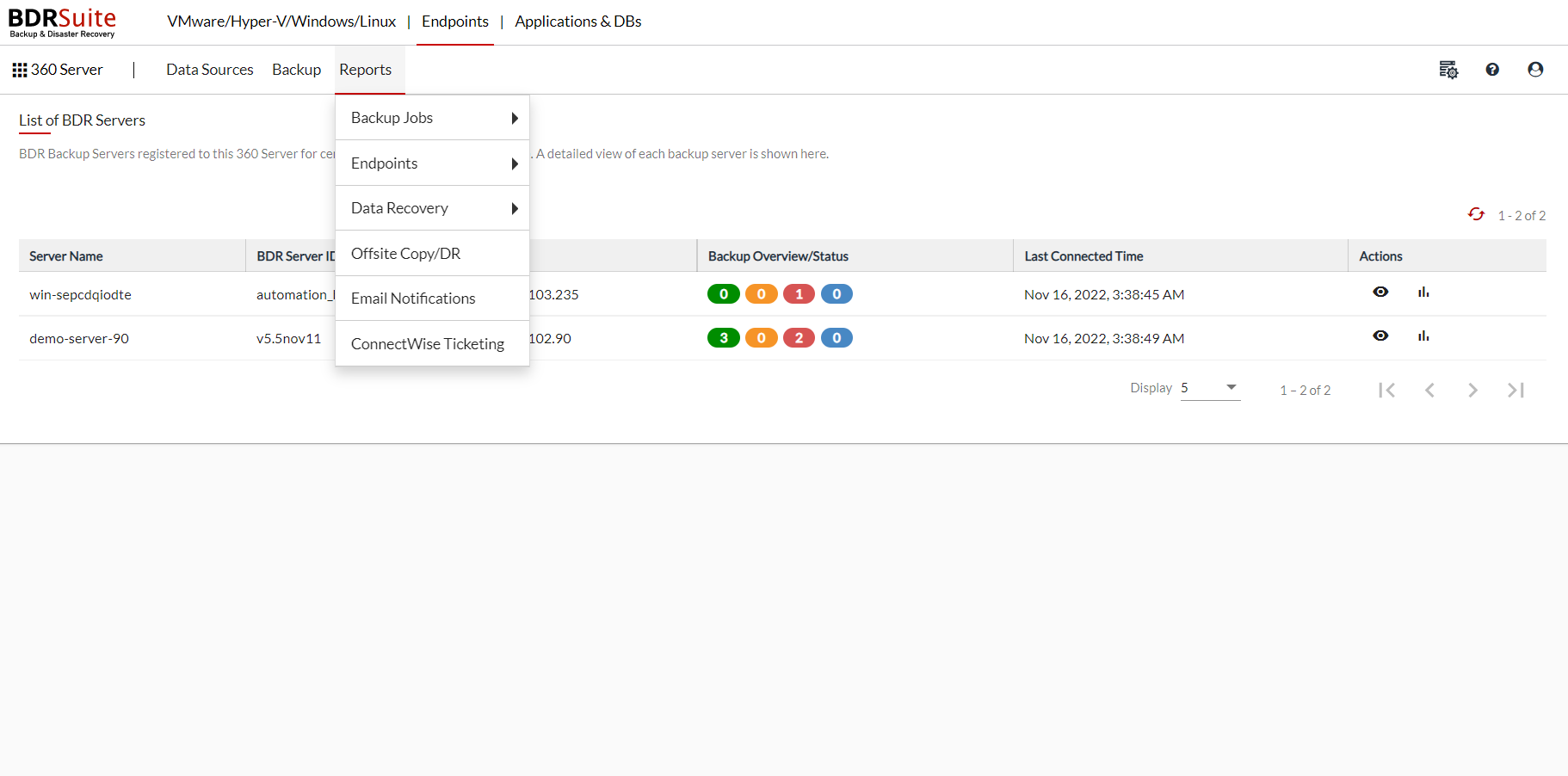Open the Display rows-per-page dropdown
The height and width of the screenshot is (776, 1568).
(1210, 389)
